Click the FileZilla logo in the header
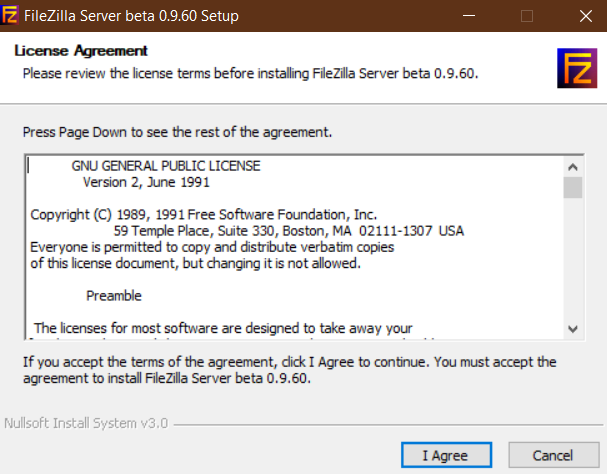The width and height of the screenshot is (607, 474). (577, 68)
